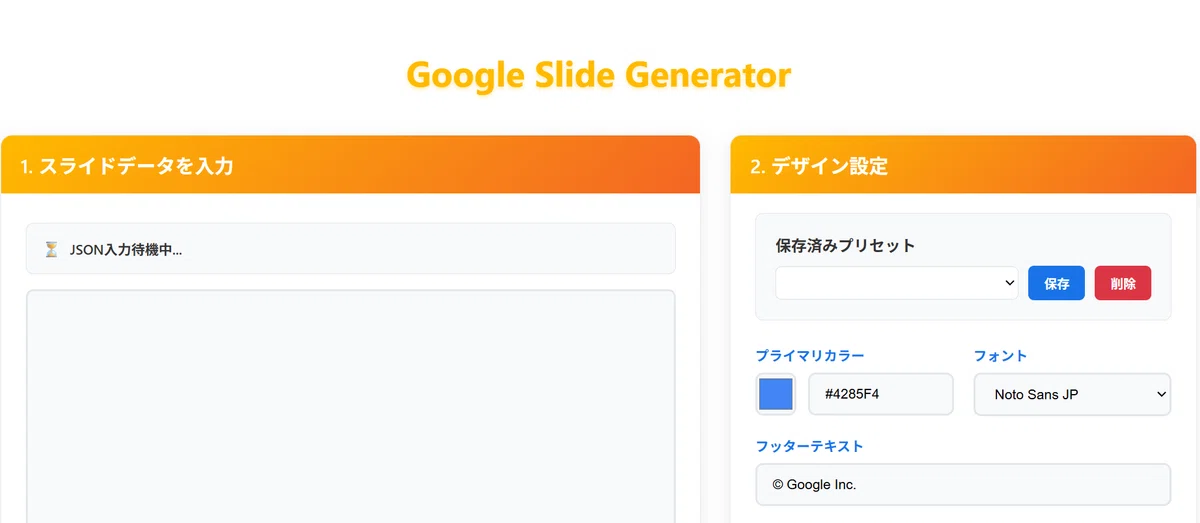Image resolution: width=1200 pixels, height=523 pixels.
Task: Click the 2. デザイン設定 section header
Action: [x=963, y=165]
